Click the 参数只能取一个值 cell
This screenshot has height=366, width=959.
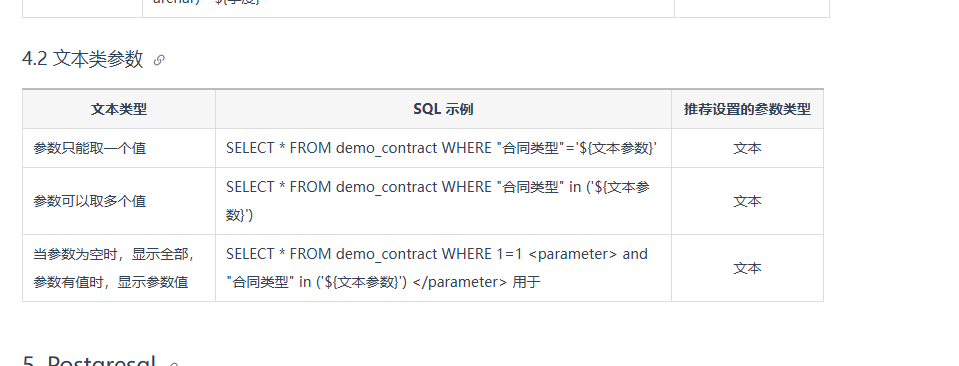coord(90,148)
